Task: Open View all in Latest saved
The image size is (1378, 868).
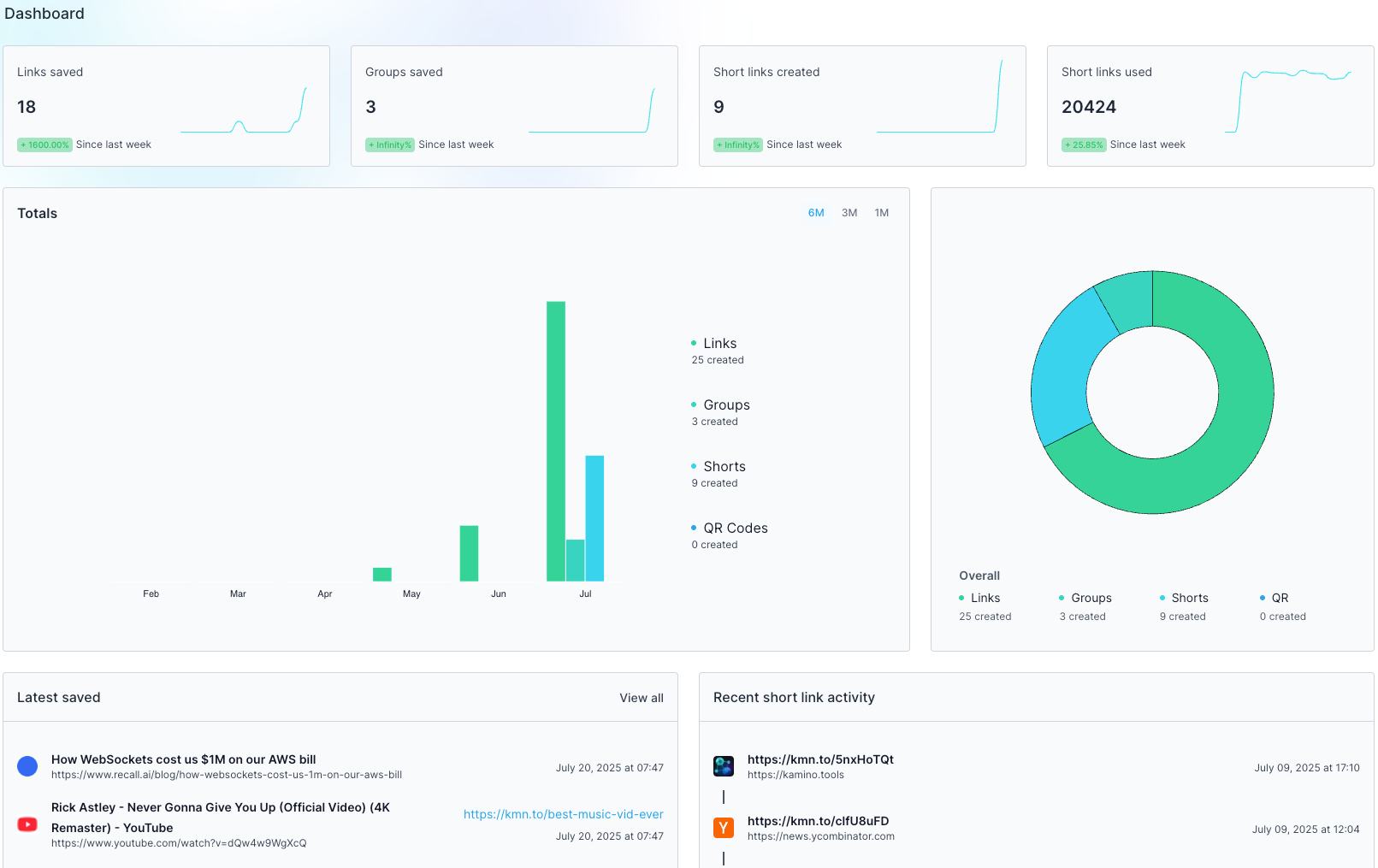Action: (641, 698)
